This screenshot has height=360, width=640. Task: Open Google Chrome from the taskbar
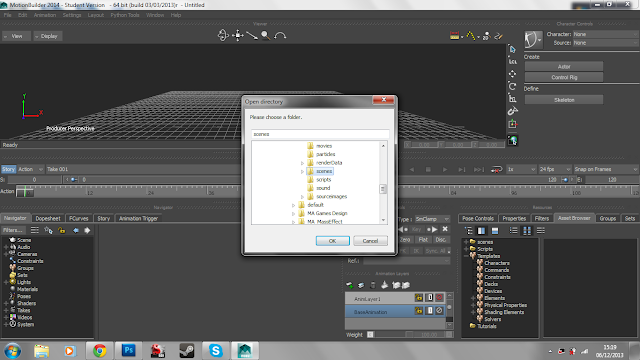[x=99, y=351]
